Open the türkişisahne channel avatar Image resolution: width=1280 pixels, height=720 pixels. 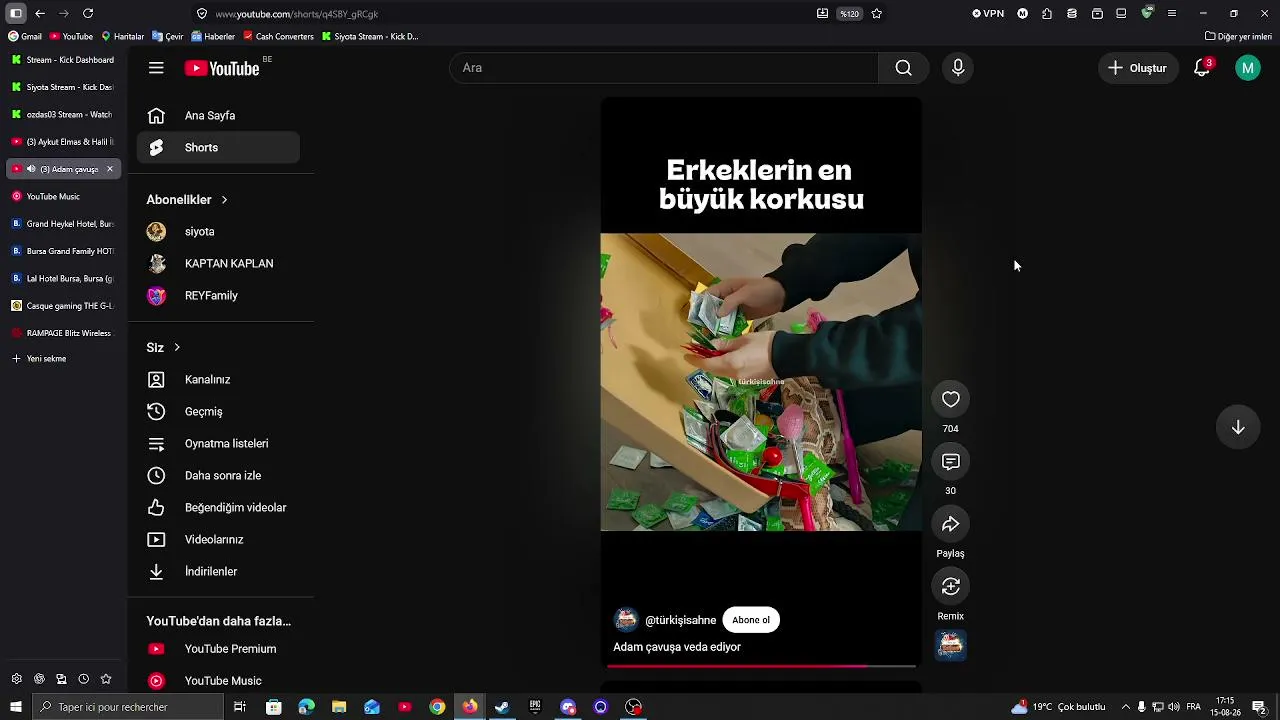pos(626,620)
